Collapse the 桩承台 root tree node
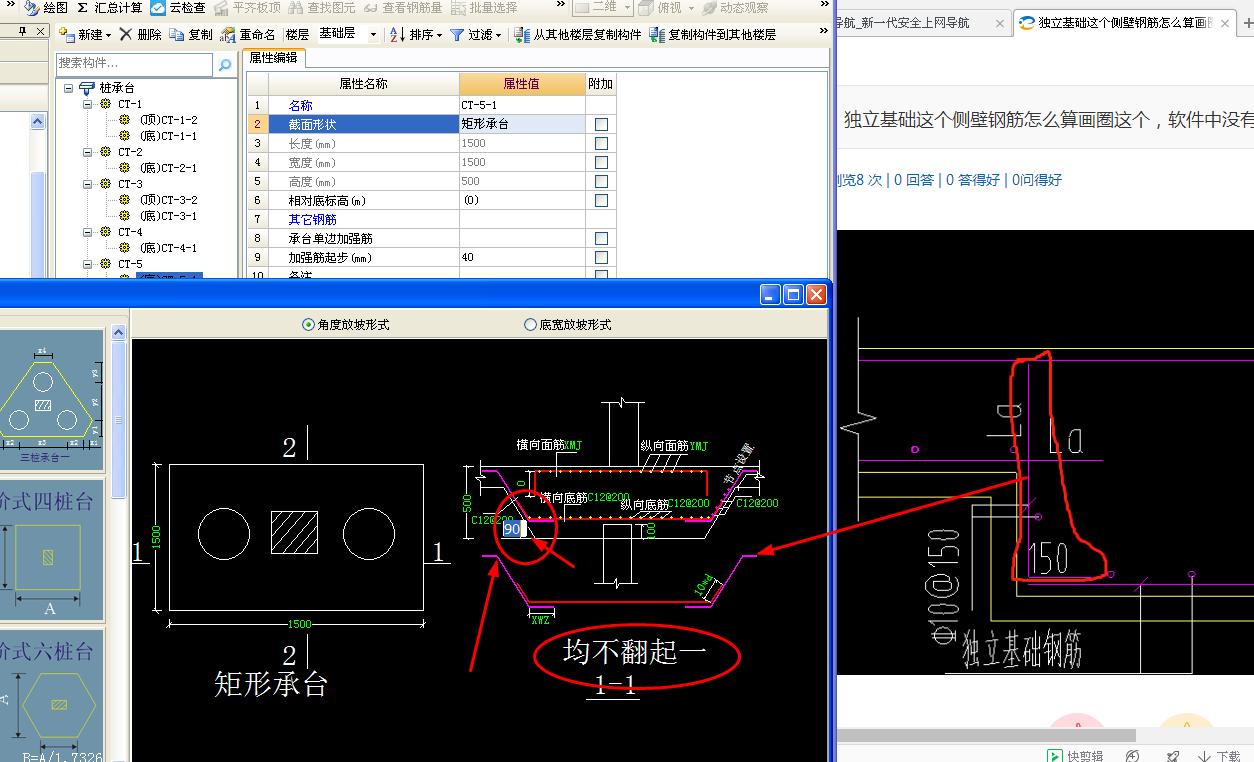The image size is (1254, 762). pos(69,88)
